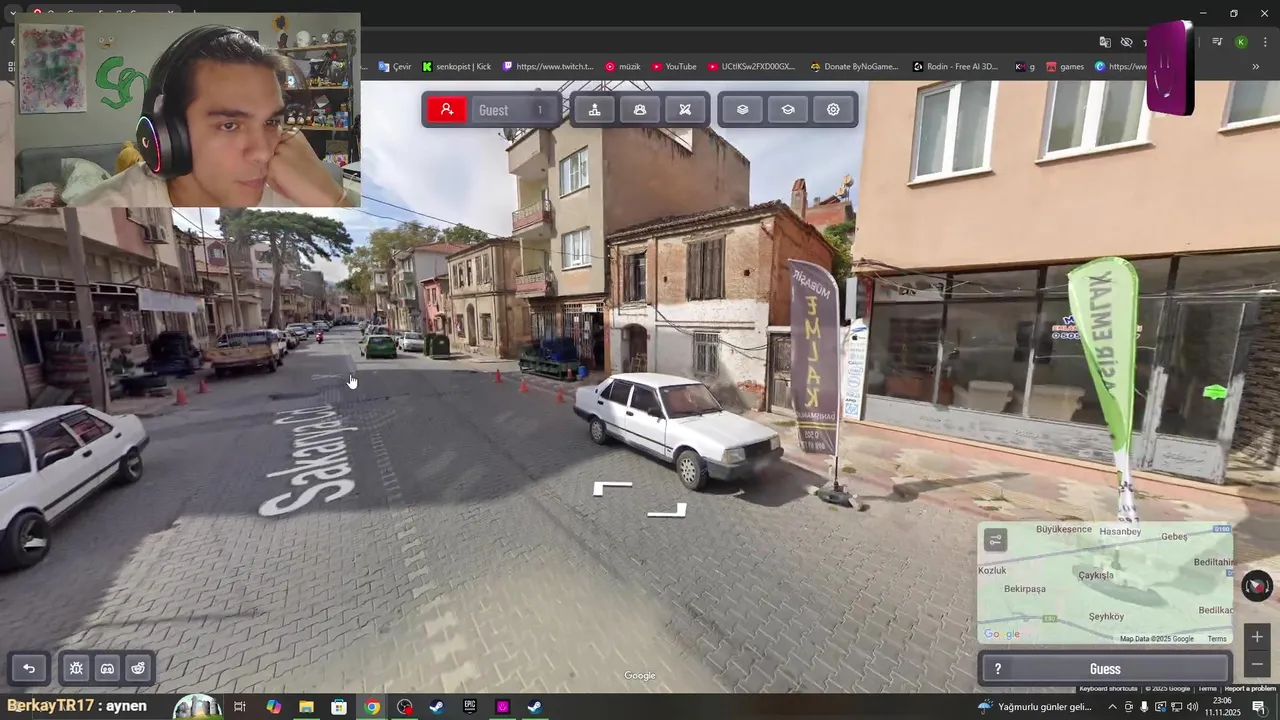Open notification center icon

click(x=1259, y=707)
